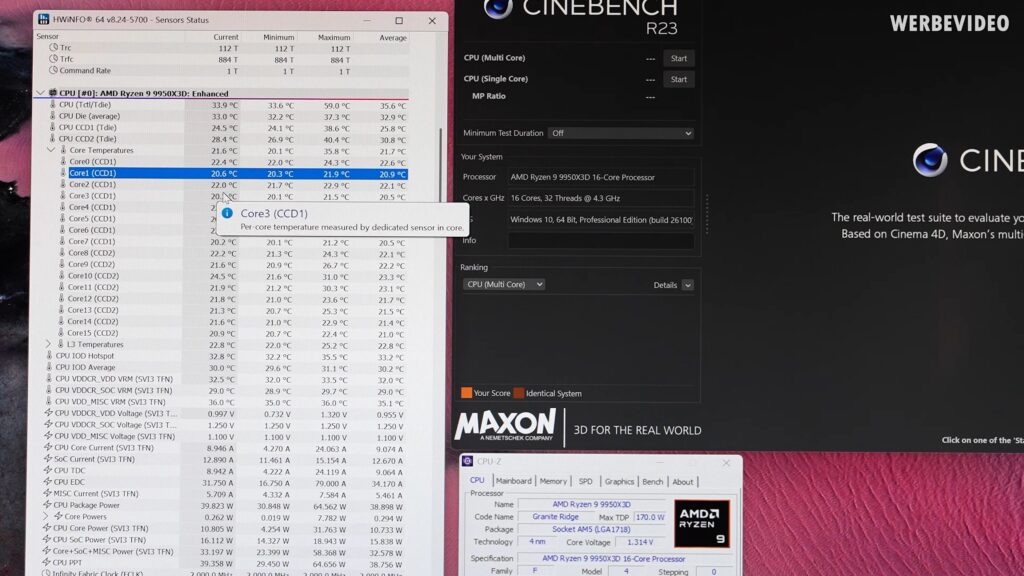This screenshot has height=576, width=1024.
Task: Click the Maximum column header in HWiNFO
Action: point(334,37)
